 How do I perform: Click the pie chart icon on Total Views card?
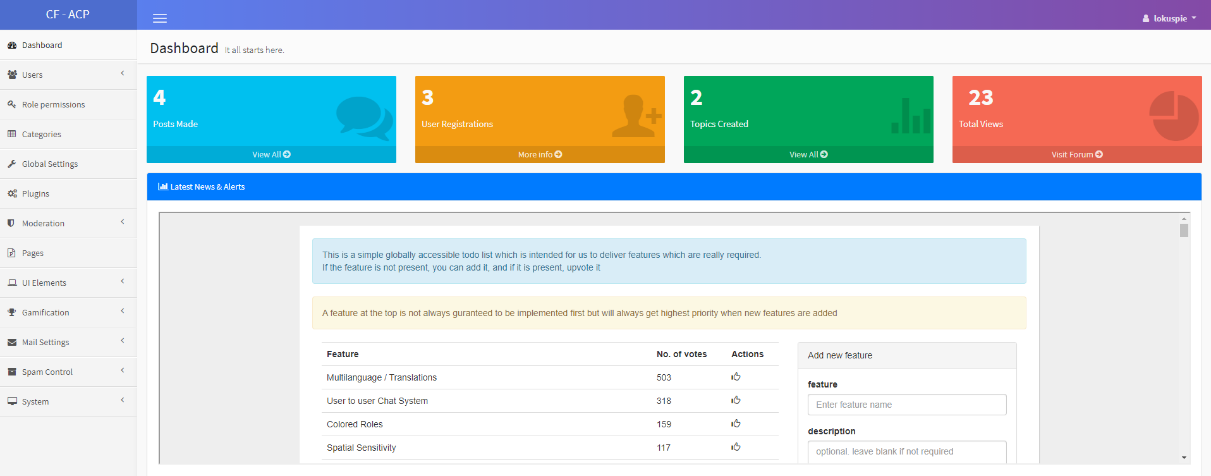1174,116
